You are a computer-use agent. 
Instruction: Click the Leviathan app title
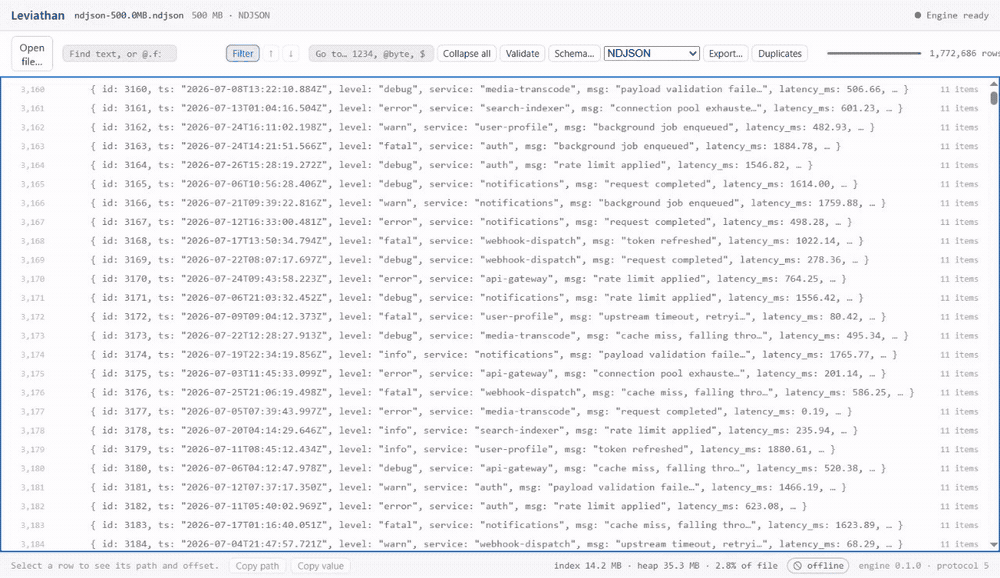point(38,15)
